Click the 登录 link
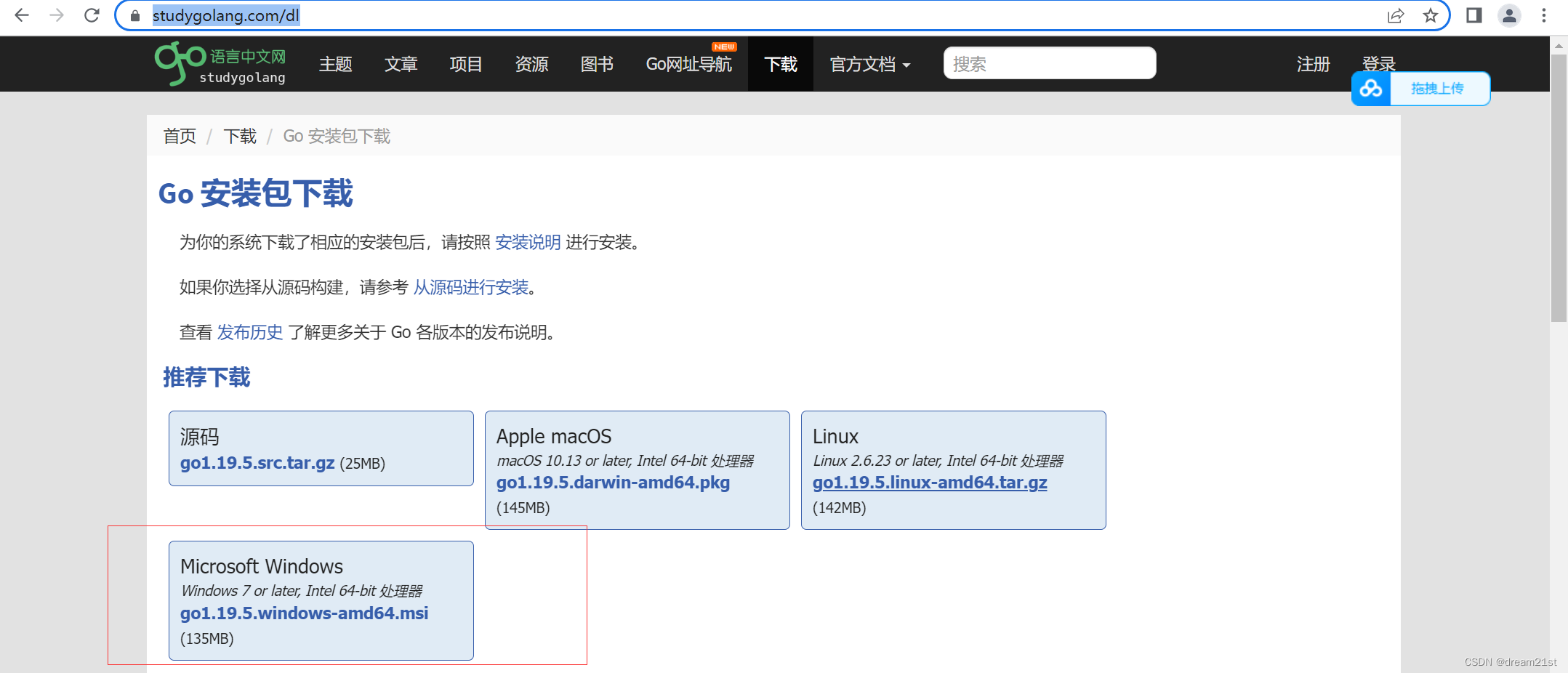This screenshot has height=673, width=1568. pyautogui.click(x=1379, y=63)
